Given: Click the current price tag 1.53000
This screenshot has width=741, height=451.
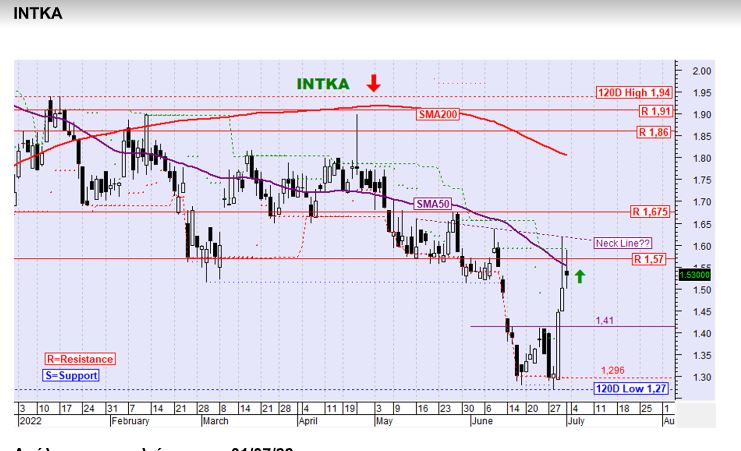Looking at the screenshot, I should pyautogui.click(x=694, y=275).
